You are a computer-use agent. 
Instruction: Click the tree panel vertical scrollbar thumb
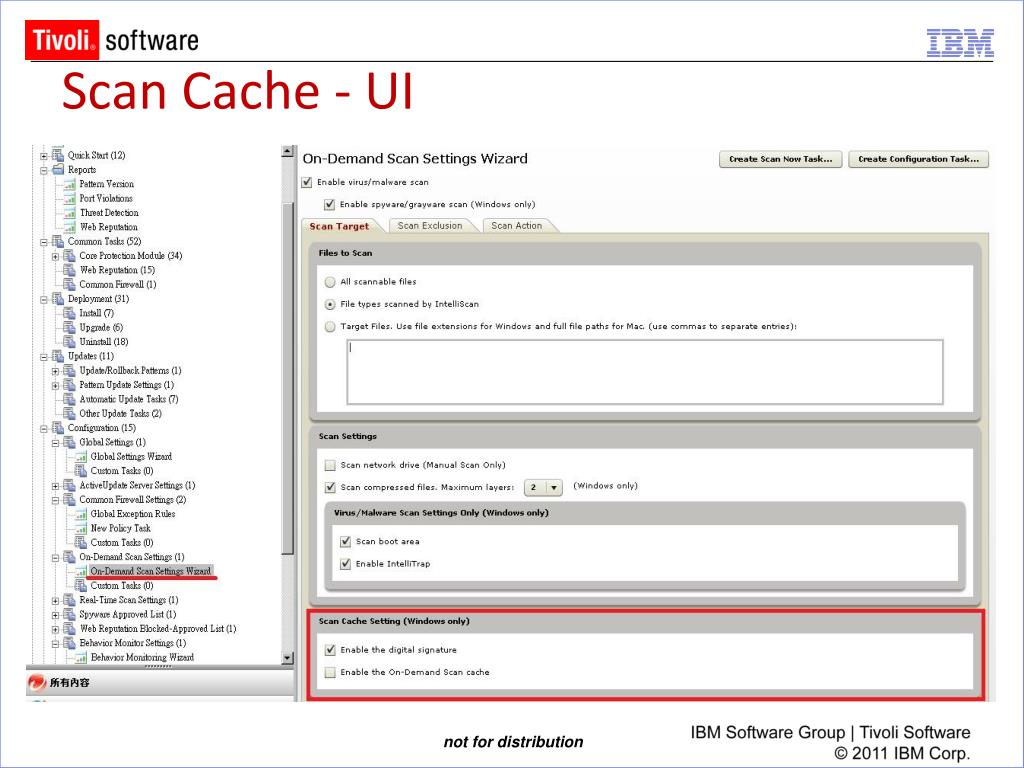tap(287, 379)
